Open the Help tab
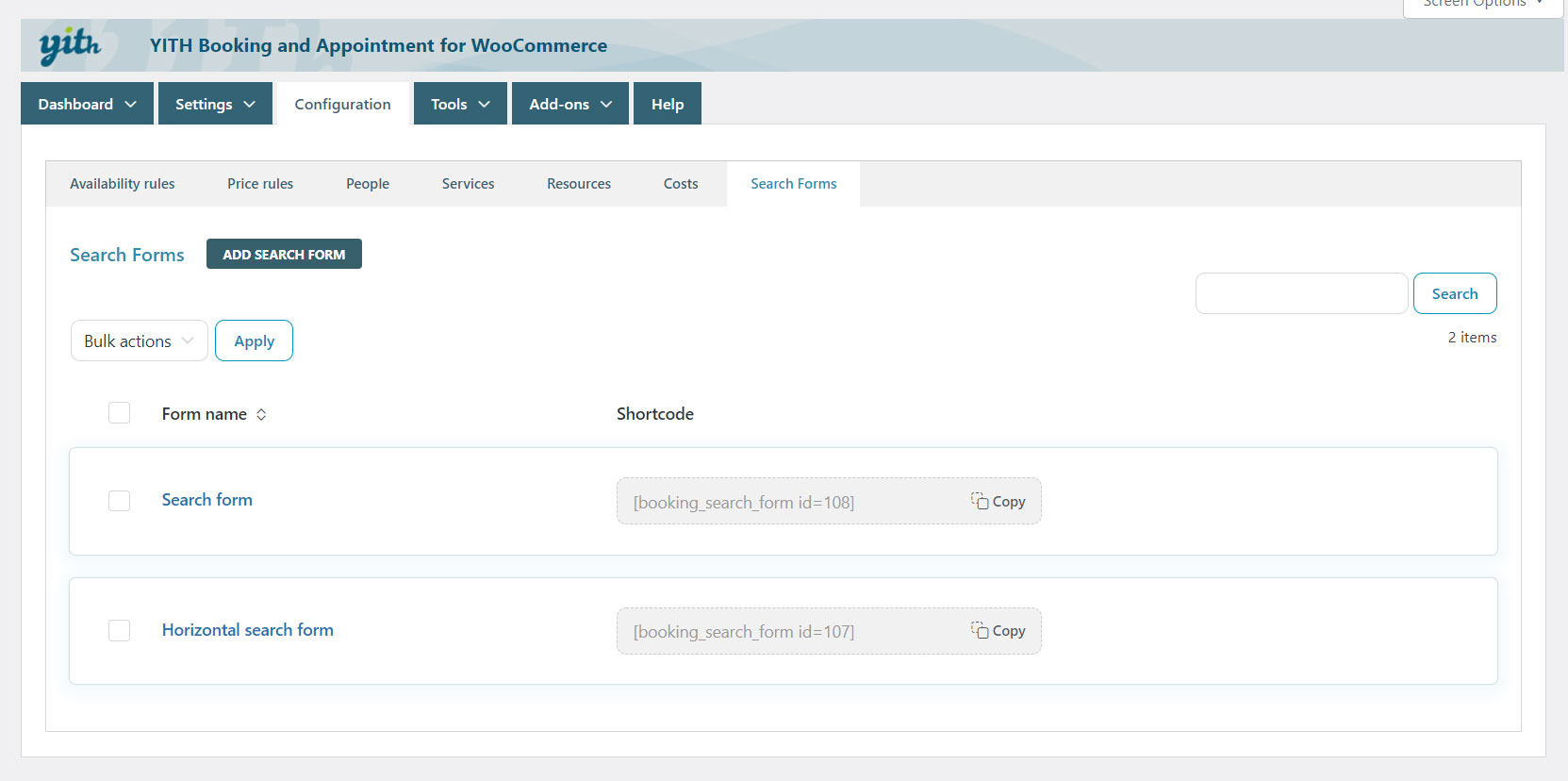 pos(668,104)
